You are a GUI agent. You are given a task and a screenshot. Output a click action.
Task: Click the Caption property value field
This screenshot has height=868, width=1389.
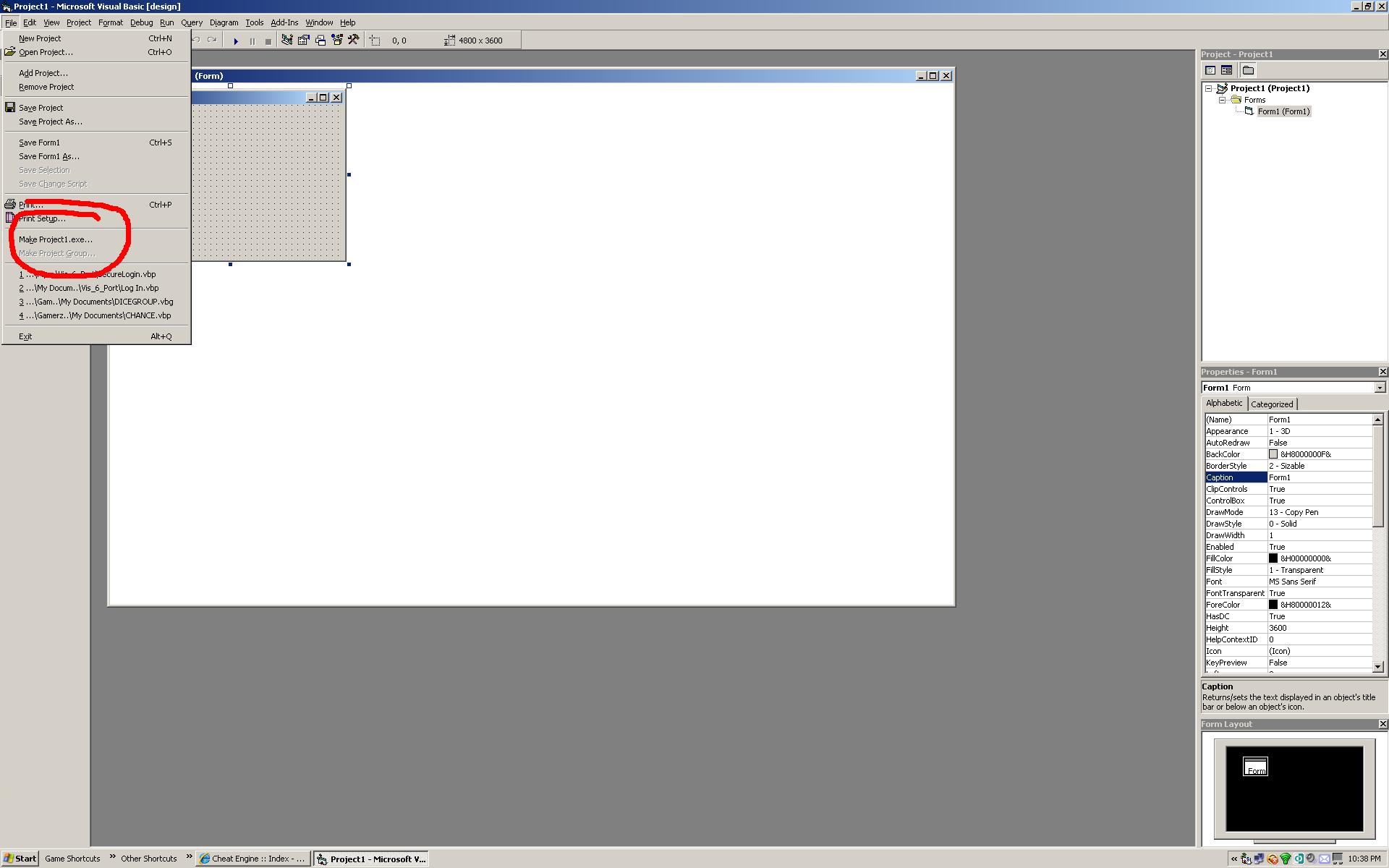coord(1320,477)
